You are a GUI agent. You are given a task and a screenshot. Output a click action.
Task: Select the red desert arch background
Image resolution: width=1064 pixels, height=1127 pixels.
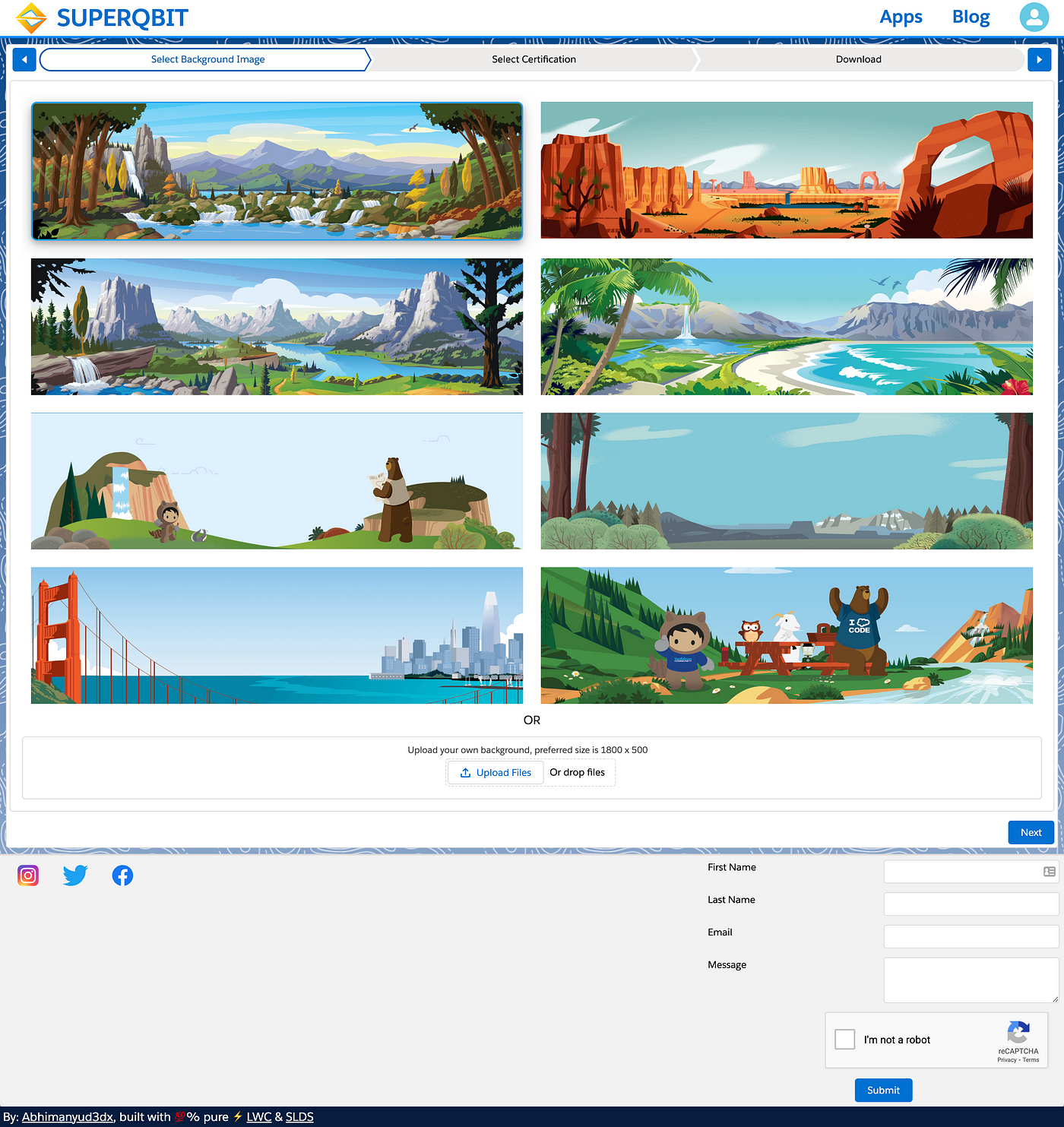click(x=787, y=170)
